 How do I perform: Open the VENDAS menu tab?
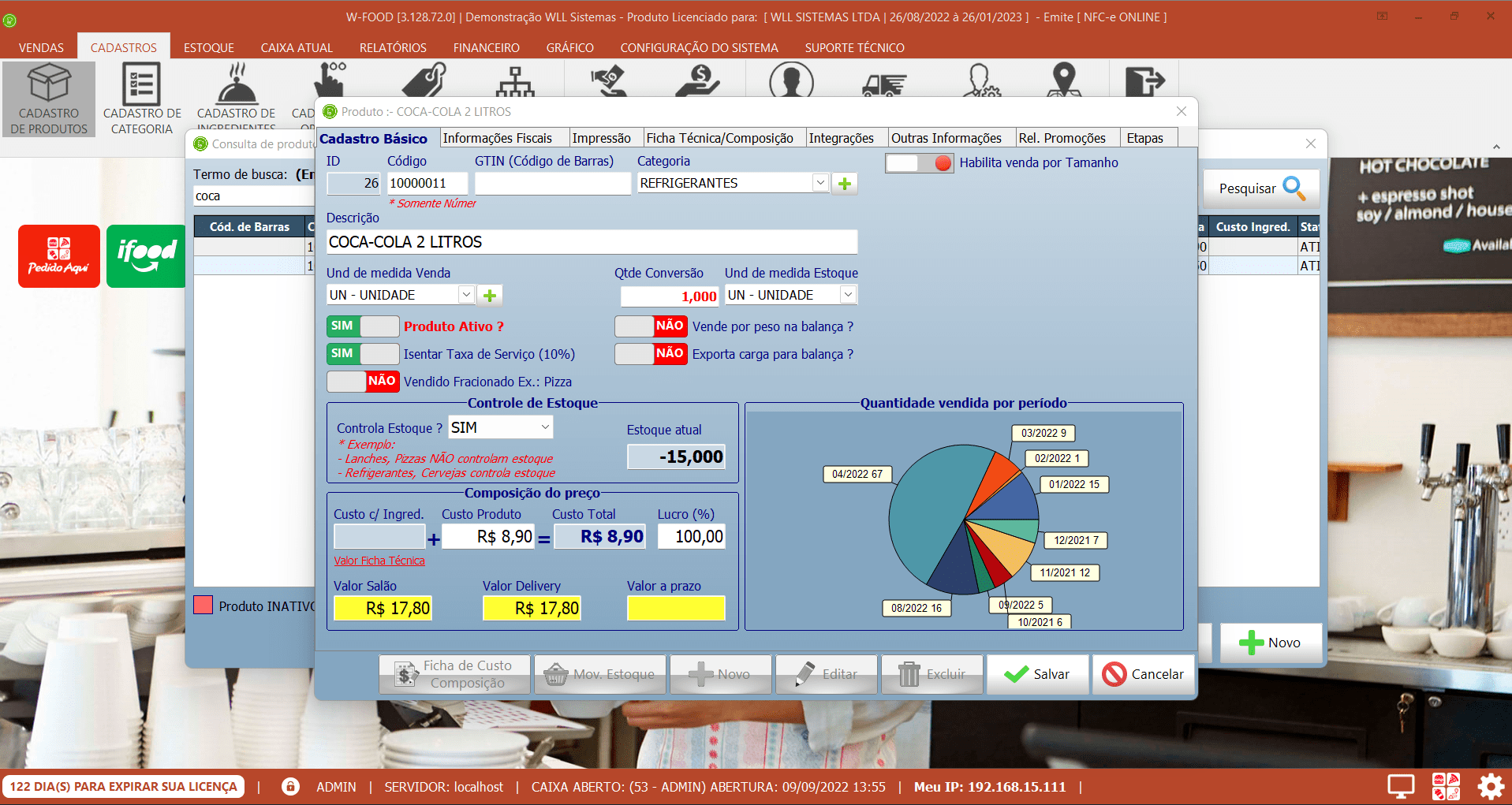(41, 47)
